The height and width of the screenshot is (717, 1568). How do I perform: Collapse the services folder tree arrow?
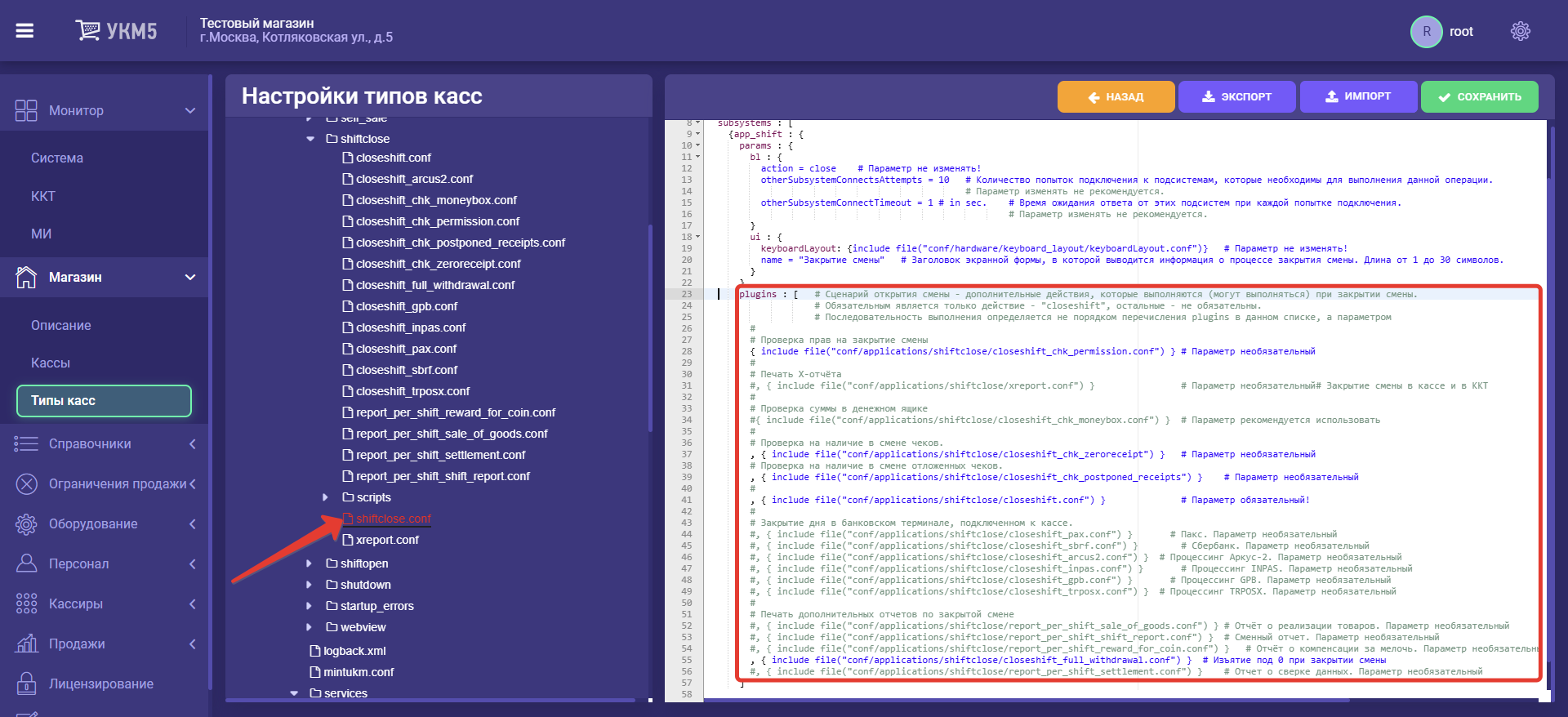pyautogui.click(x=294, y=693)
